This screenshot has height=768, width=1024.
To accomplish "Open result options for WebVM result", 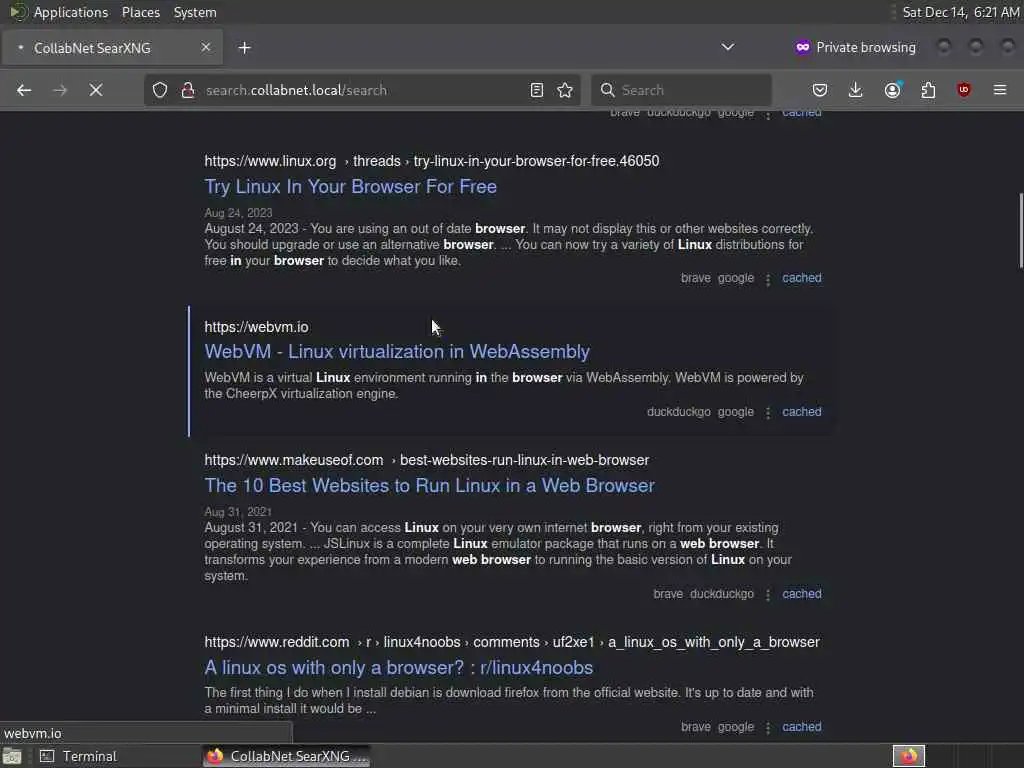I will point(768,413).
